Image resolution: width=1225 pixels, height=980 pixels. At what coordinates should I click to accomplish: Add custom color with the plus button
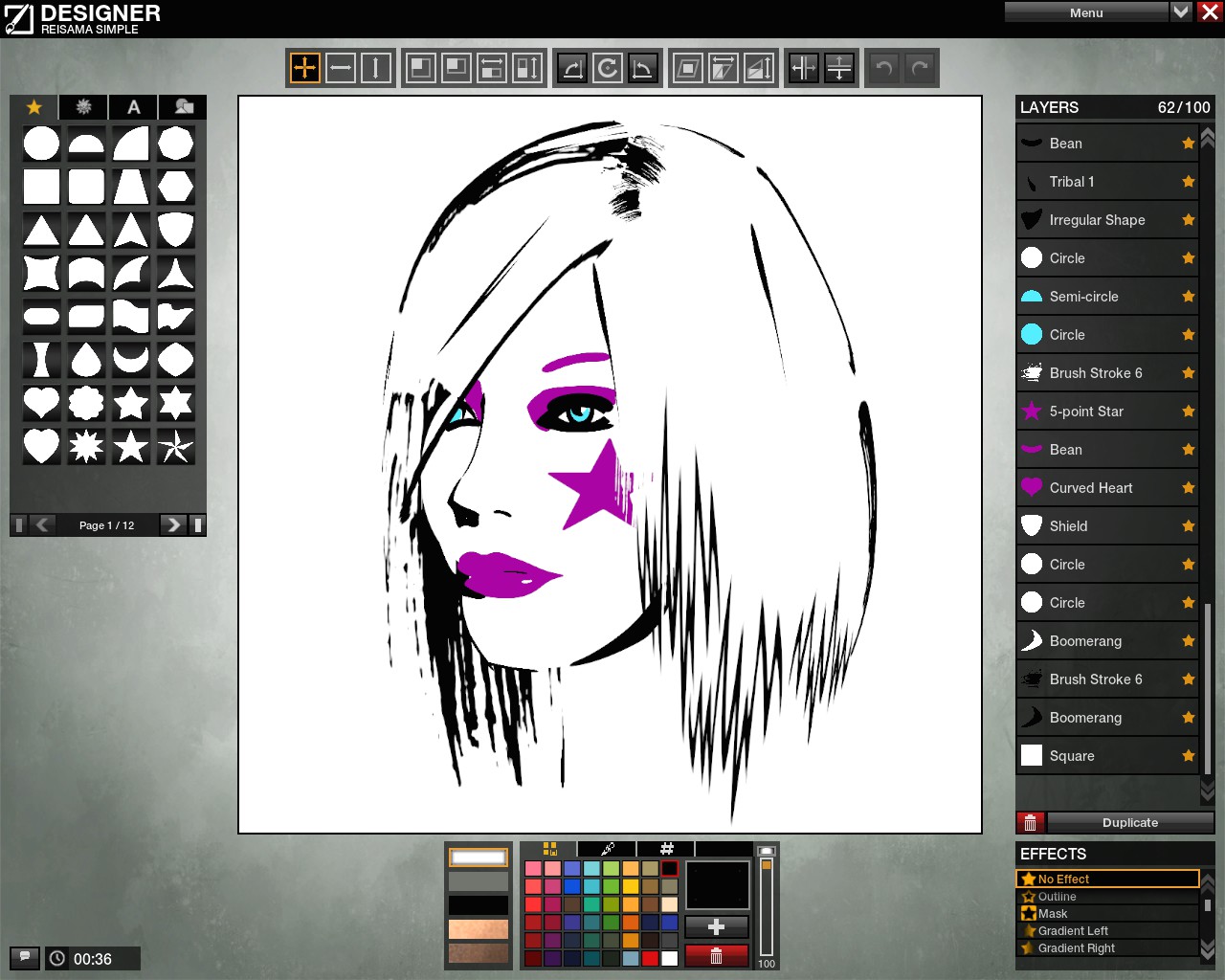click(x=716, y=926)
